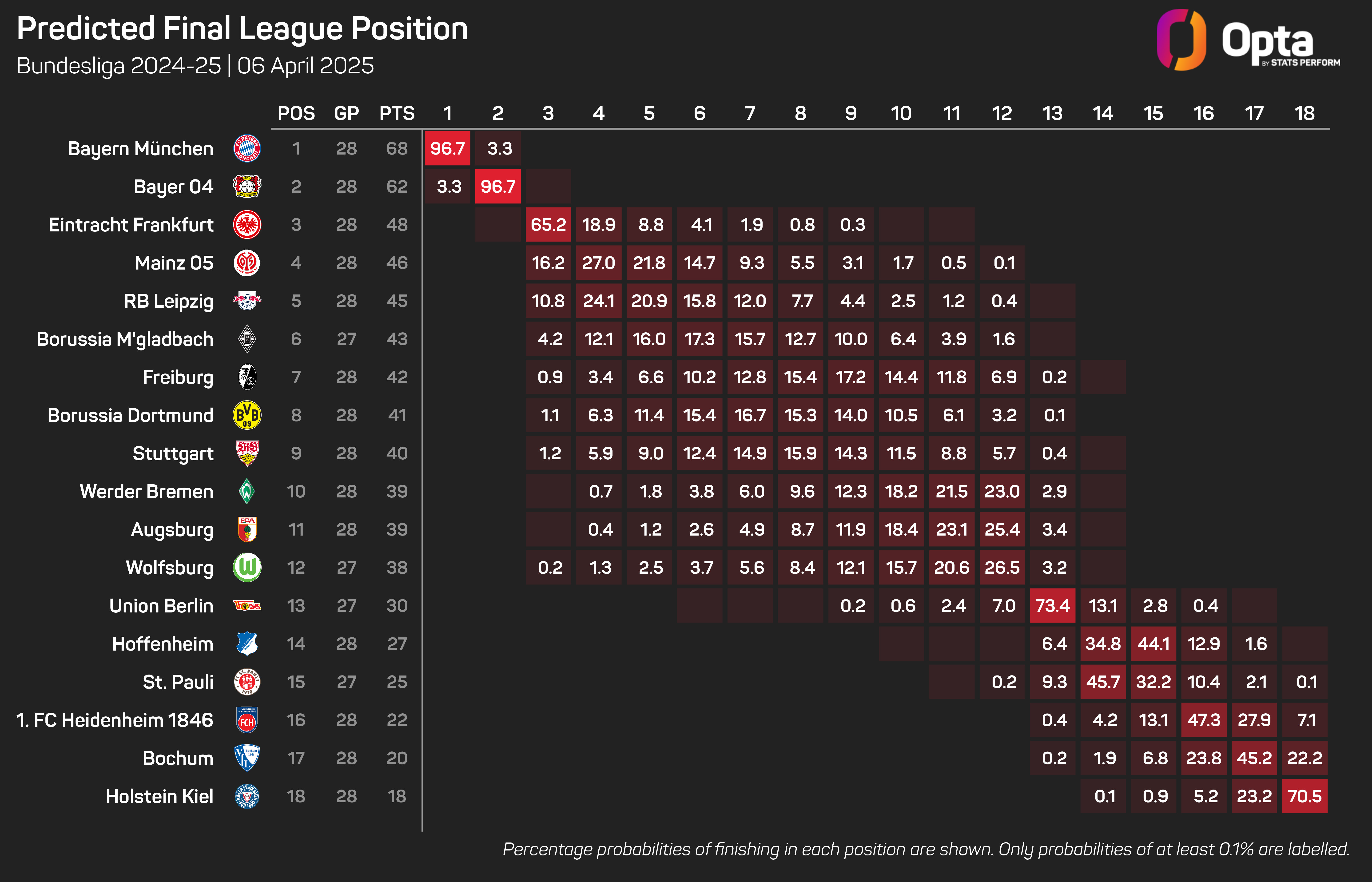This screenshot has height=882, width=1372.
Task: Select the GP column header
Action: [x=346, y=113]
